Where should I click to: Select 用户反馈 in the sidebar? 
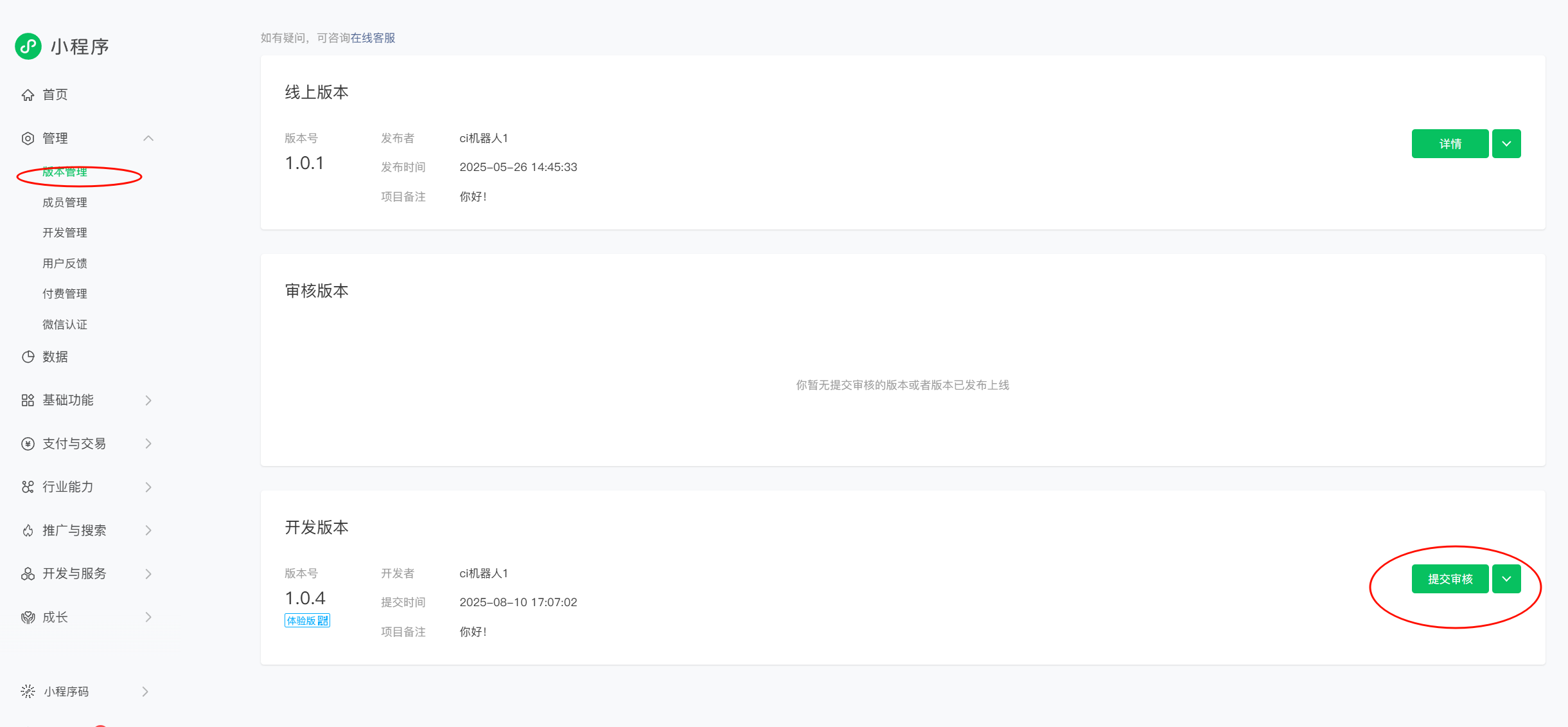click(x=65, y=263)
